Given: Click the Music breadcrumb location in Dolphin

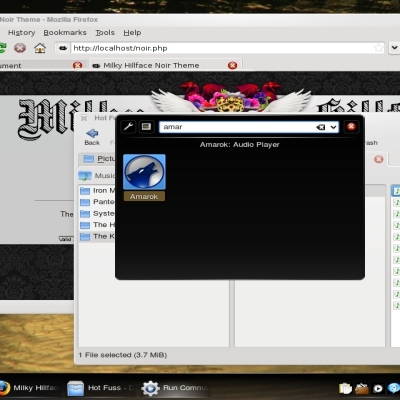Looking at the screenshot, I should coord(97,176).
